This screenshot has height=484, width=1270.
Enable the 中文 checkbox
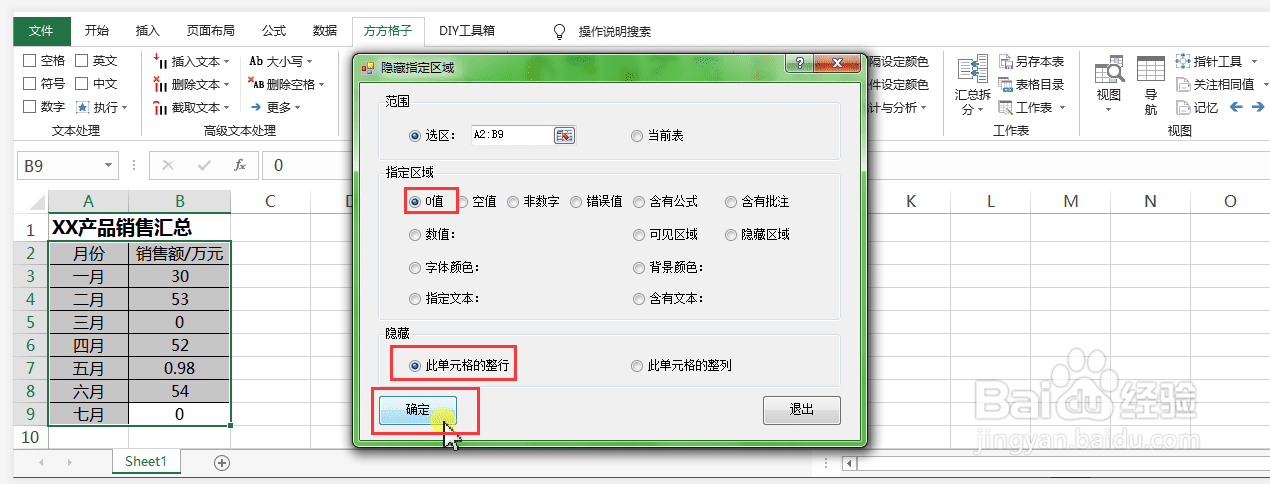[x=82, y=84]
